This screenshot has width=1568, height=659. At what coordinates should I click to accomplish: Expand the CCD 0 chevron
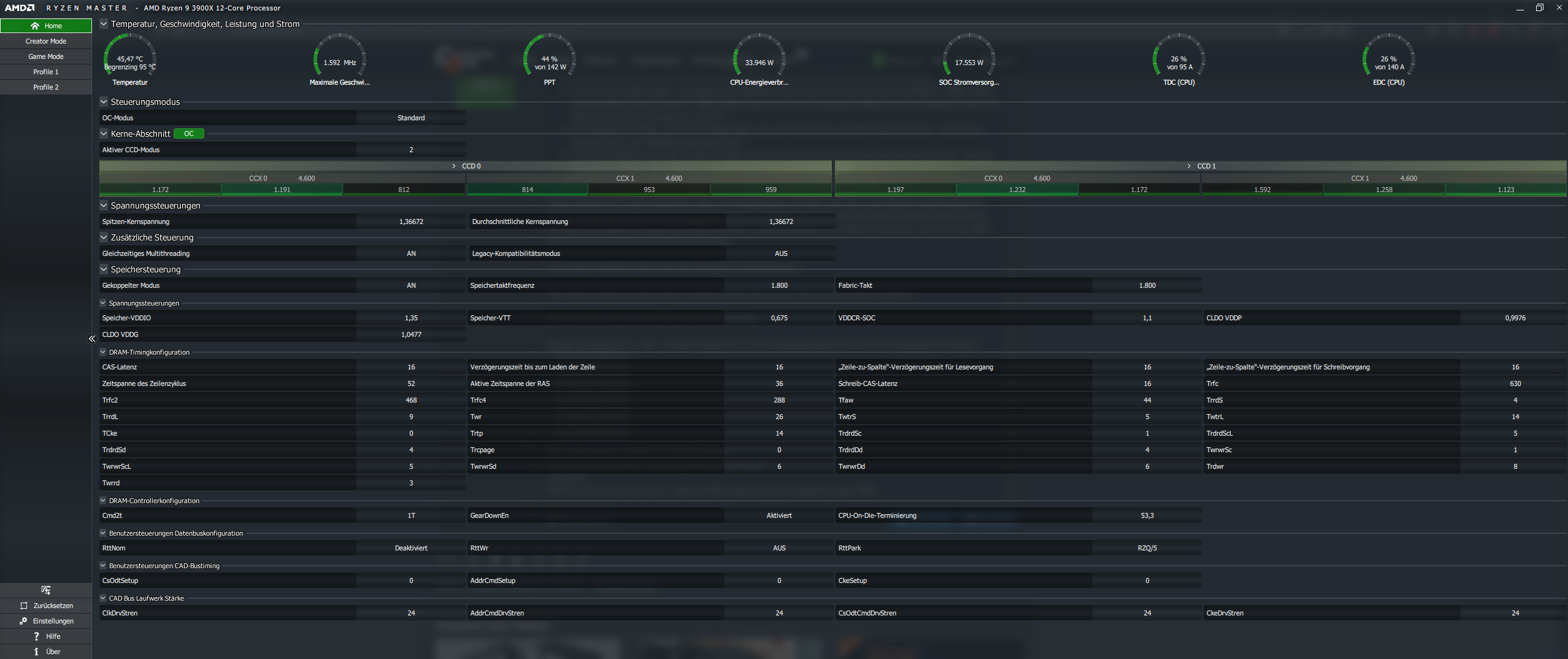[x=454, y=166]
